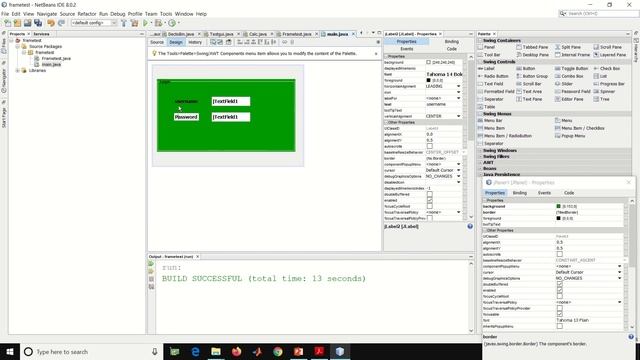Screen dimensions: 640x360
Task: Toggle focusCycleRoot checkbox in JPanel1 properties window
Action: click(x=560, y=296)
